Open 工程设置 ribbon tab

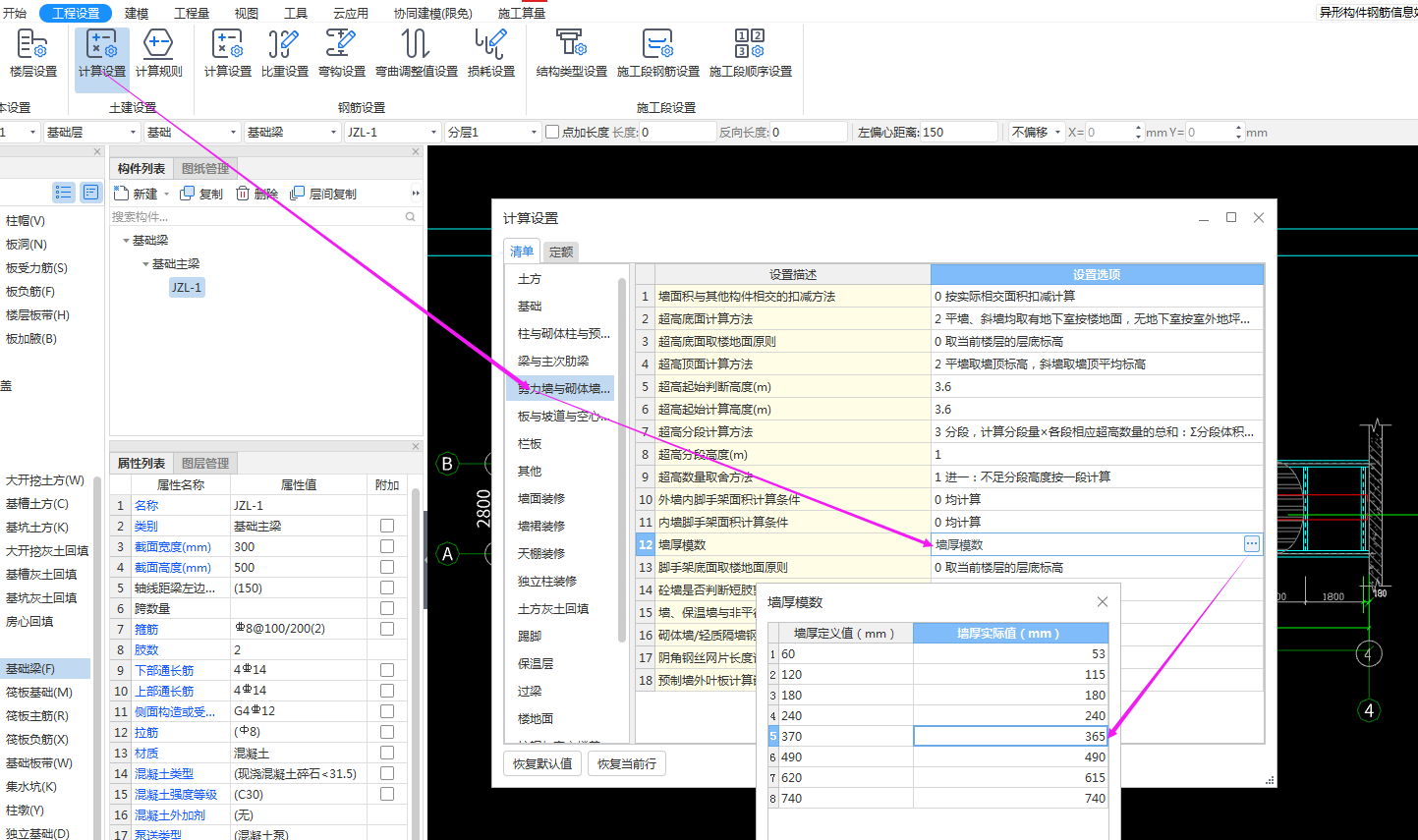(x=76, y=13)
